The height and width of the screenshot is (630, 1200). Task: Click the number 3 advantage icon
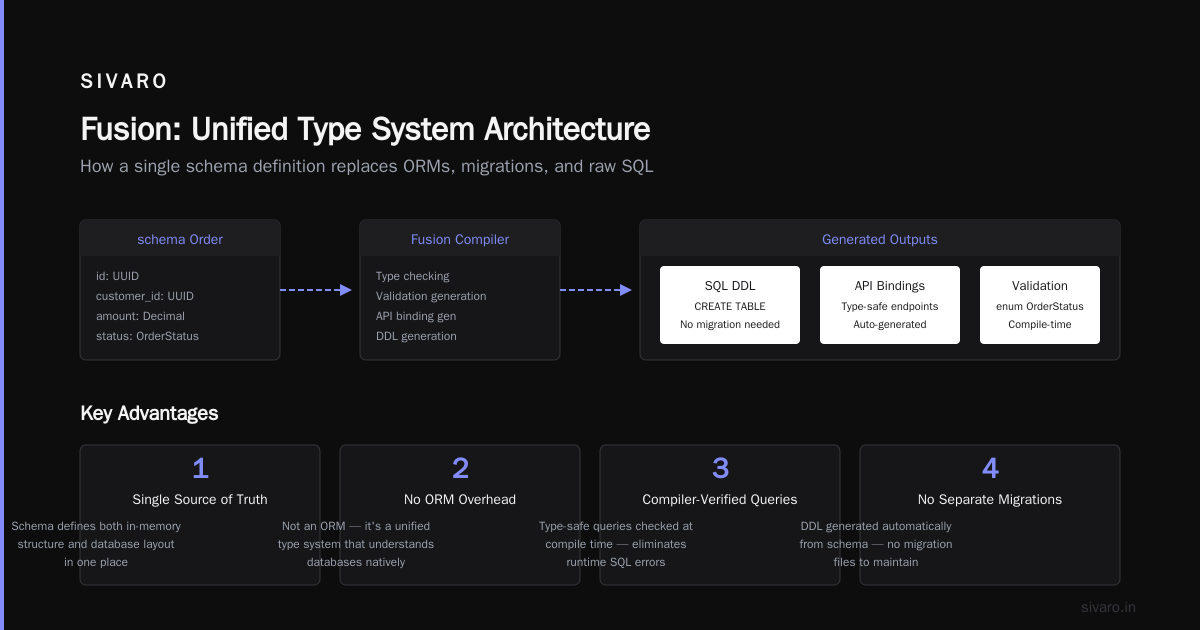click(x=720, y=468)
